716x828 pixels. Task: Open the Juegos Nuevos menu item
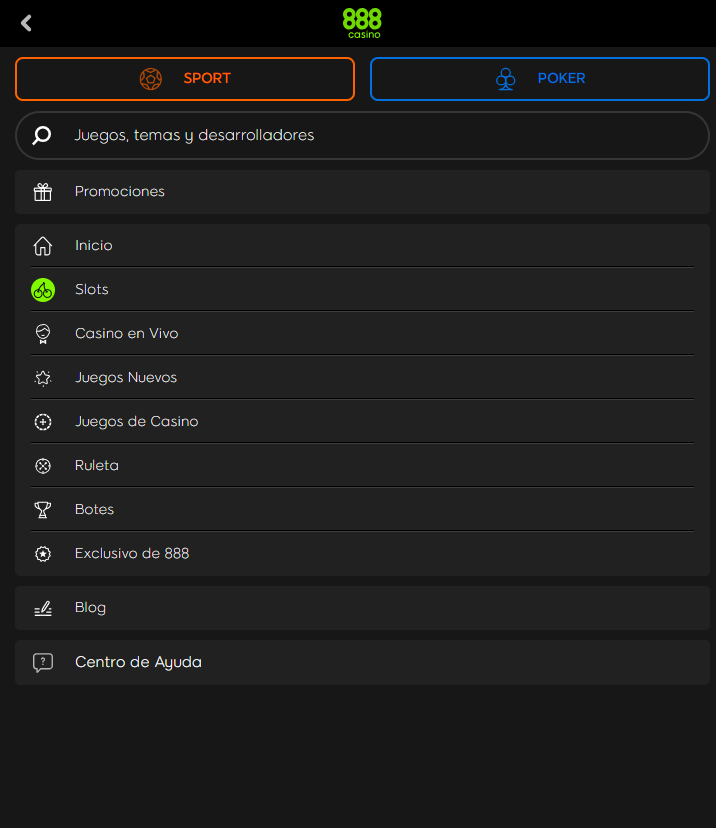coord(126,378)
